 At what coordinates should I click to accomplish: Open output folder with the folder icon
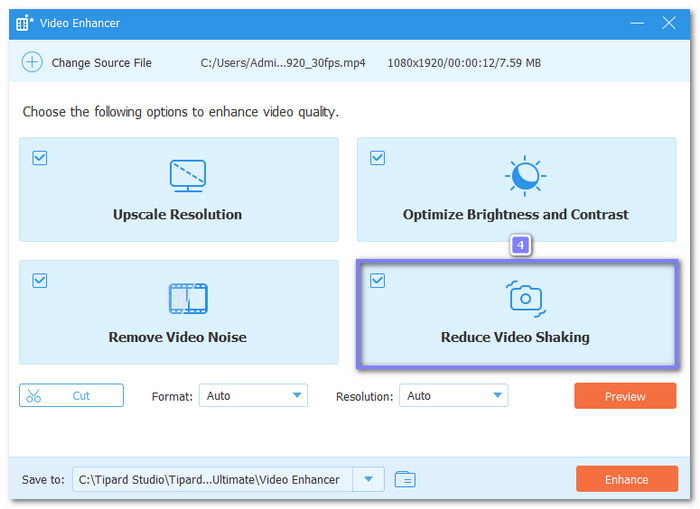[x=405, y=479]
